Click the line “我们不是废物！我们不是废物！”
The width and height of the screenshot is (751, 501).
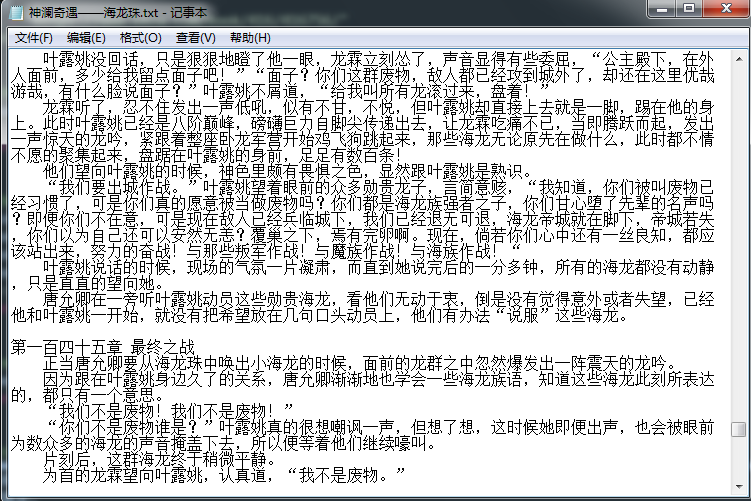(171, 411)
